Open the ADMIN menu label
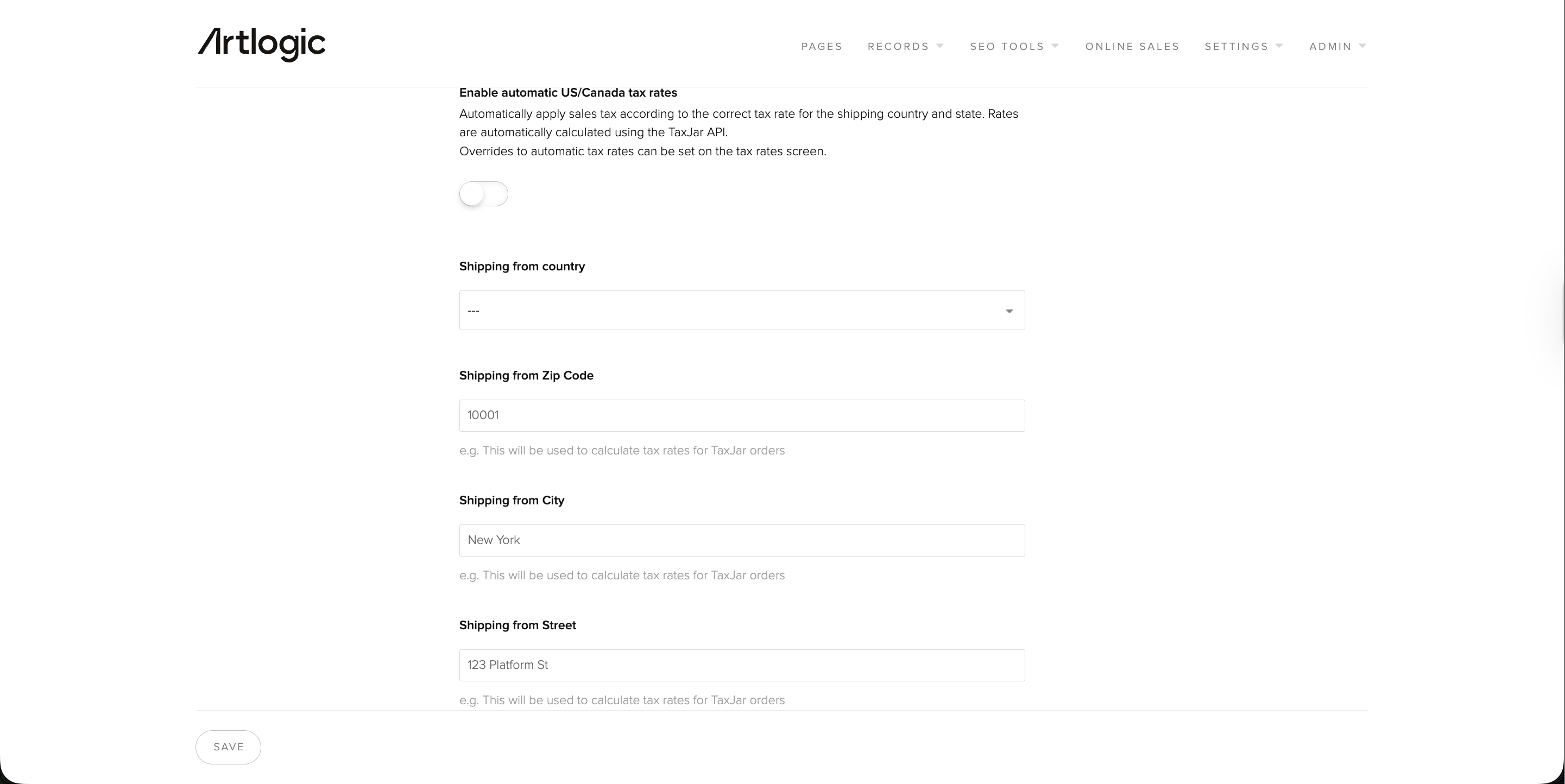Viewport: 1565px width, 784px height. coord(1330,47)
